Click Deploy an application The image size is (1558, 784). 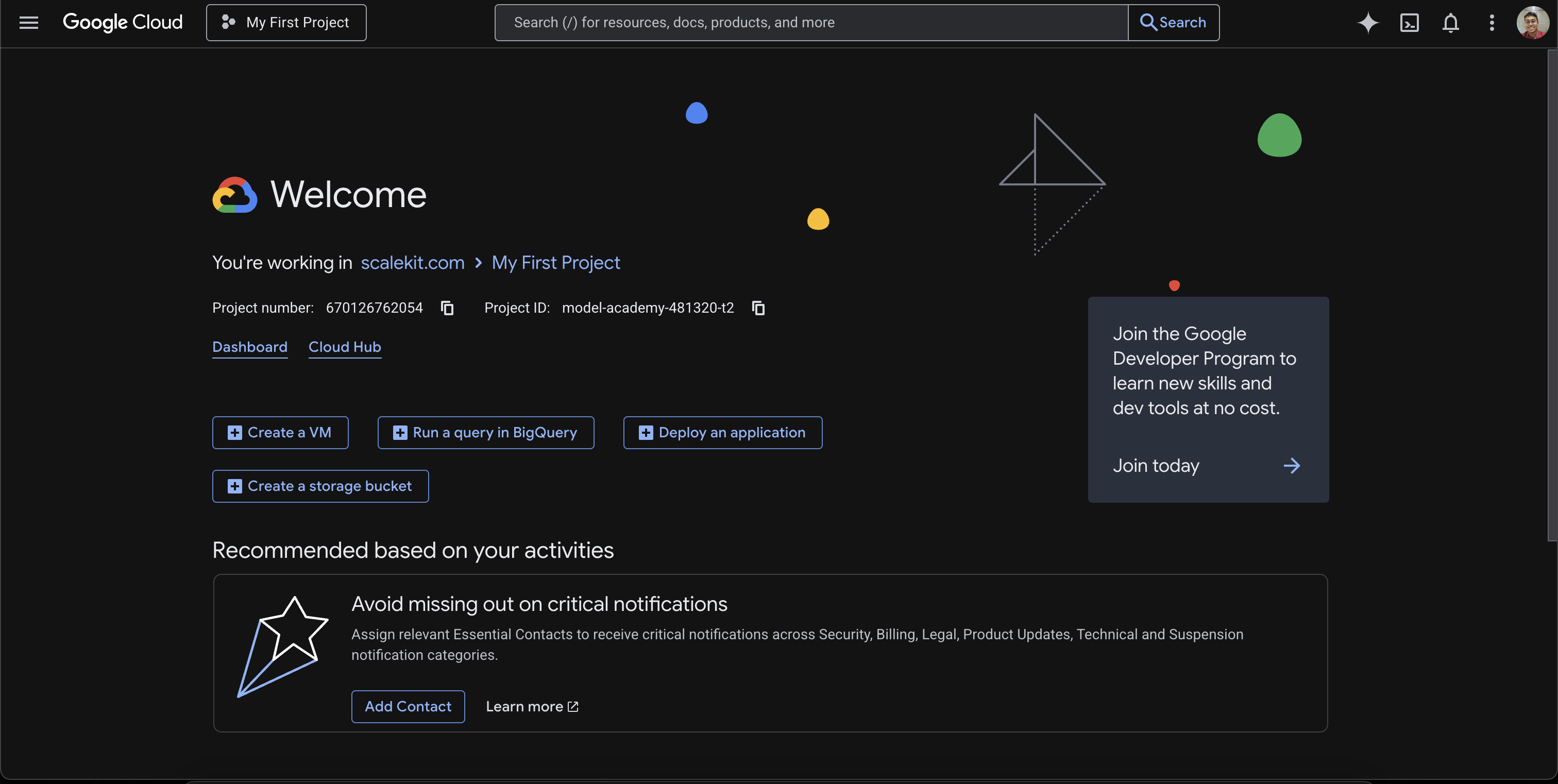tap(722, 432)
